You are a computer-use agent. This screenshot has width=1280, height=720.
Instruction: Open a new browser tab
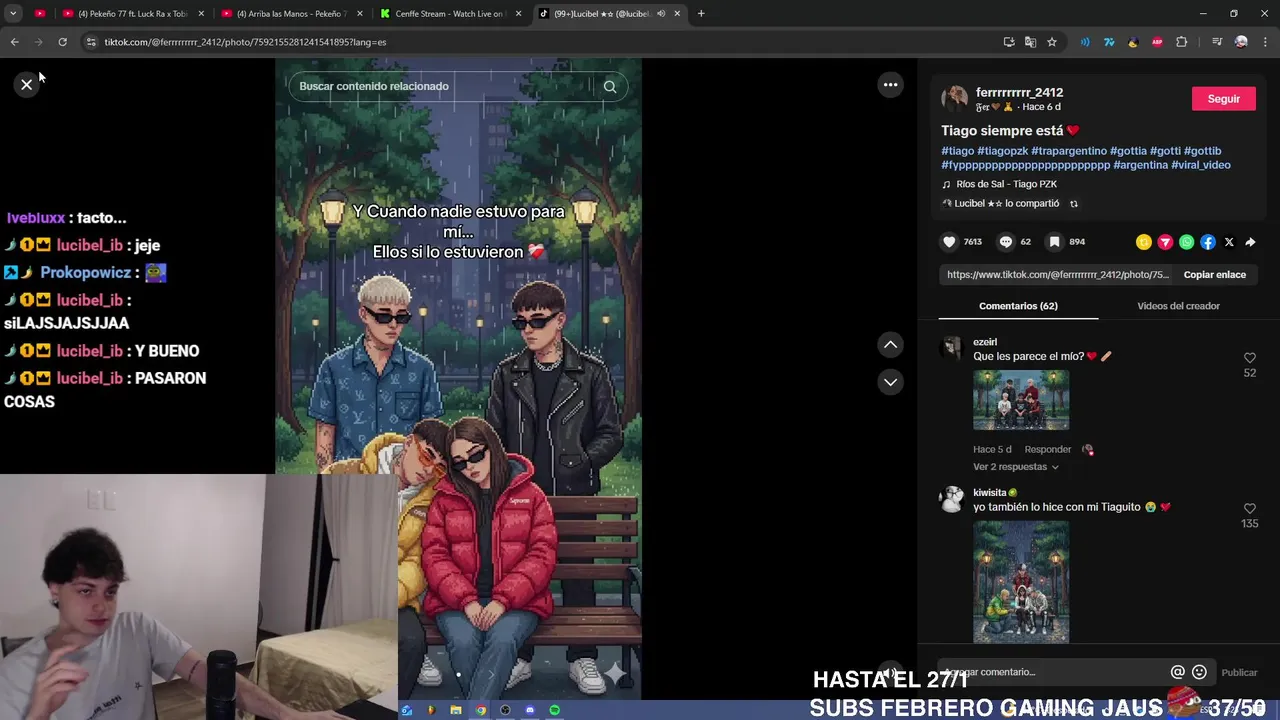[701, 14]
